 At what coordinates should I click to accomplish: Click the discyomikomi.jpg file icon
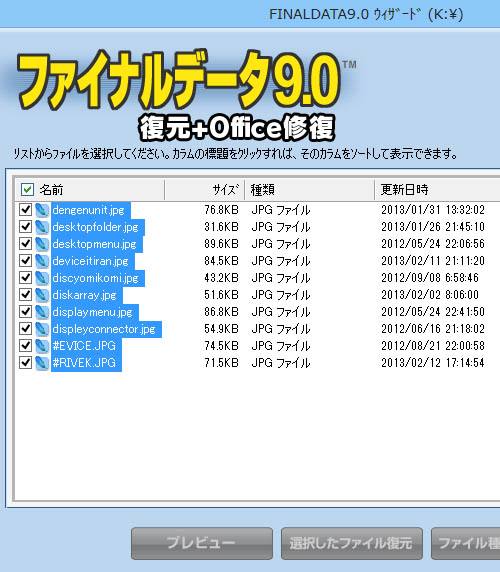pos(42,278)
